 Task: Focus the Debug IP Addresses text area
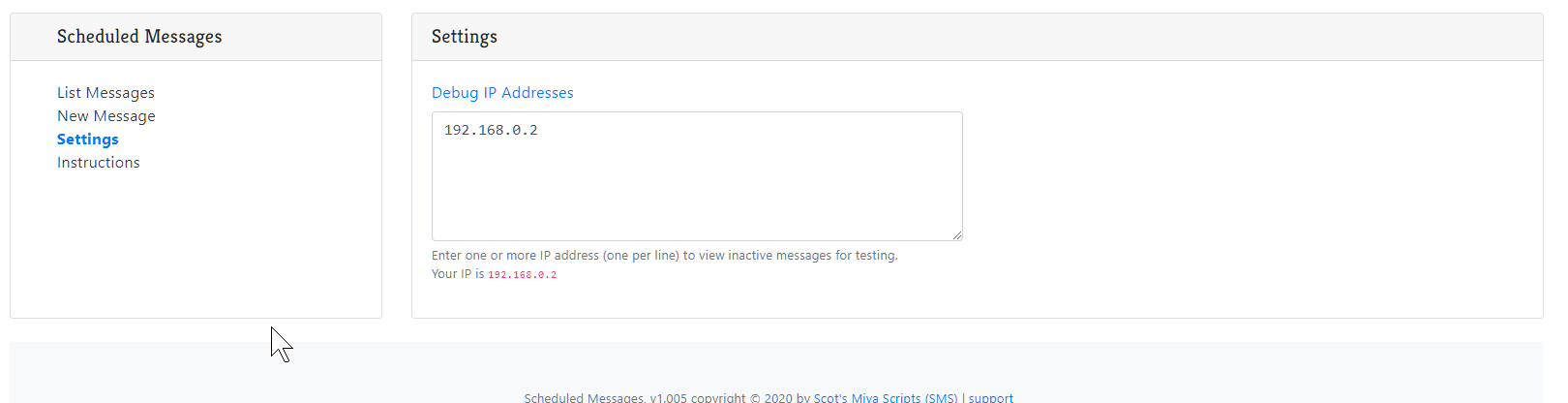tap(697, 184)
